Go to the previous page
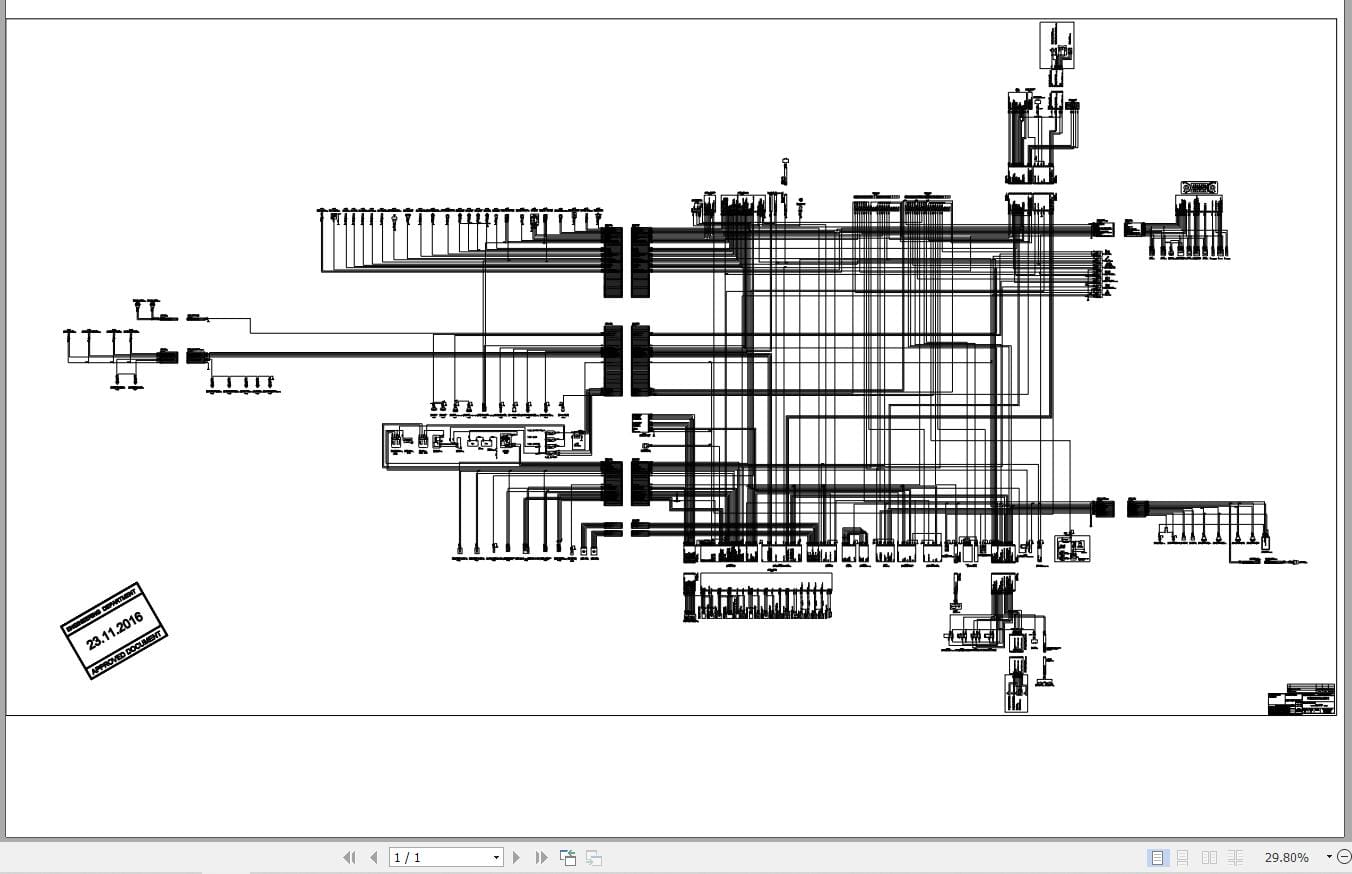The image size is (1352, 874). pyautogui.click(x=374, y=857)
